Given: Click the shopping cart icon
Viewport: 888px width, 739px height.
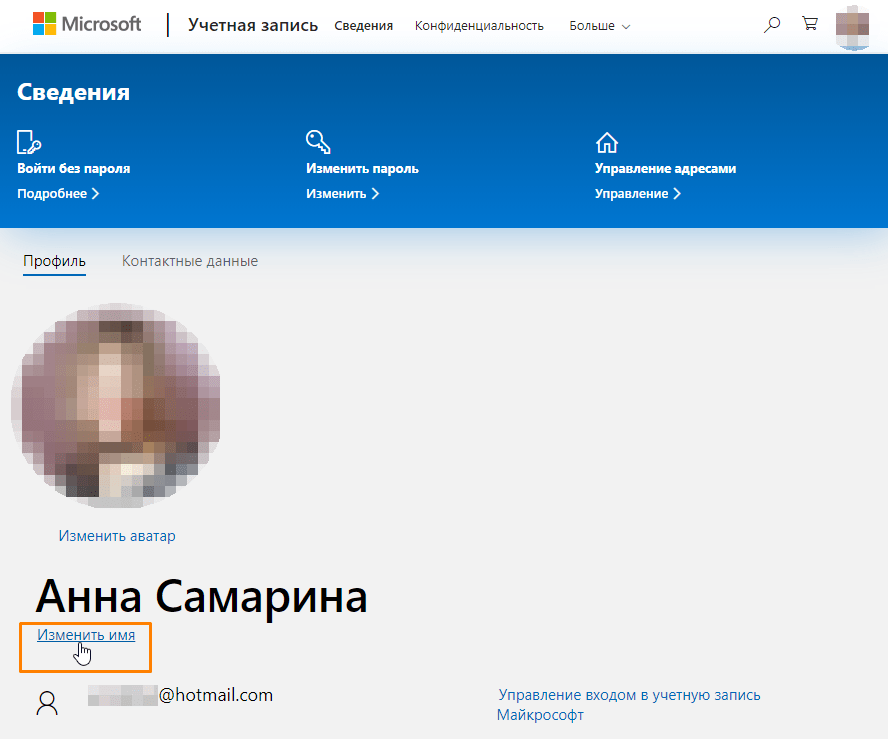Looking at the screenshot, I should pos(809,23).
